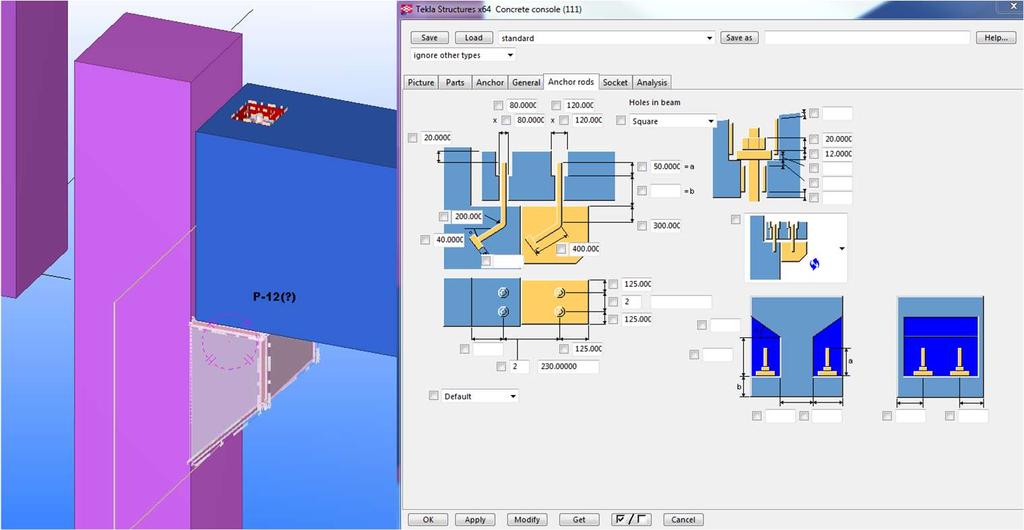This screenshot has height=530, width=1024.
Task: Click the 12.000 value field
Action: point(837,154)
